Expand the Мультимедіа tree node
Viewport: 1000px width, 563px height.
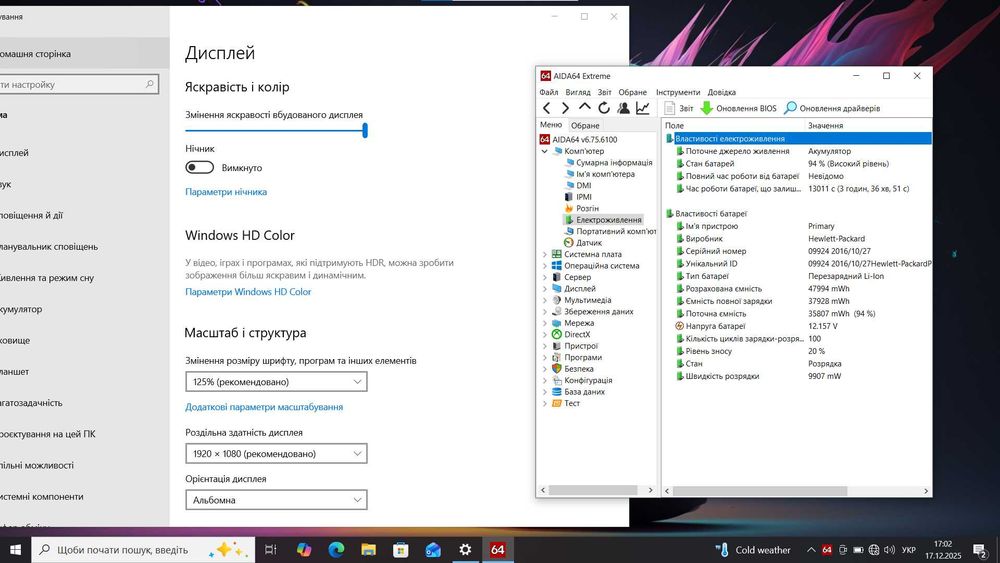point(545,300)
